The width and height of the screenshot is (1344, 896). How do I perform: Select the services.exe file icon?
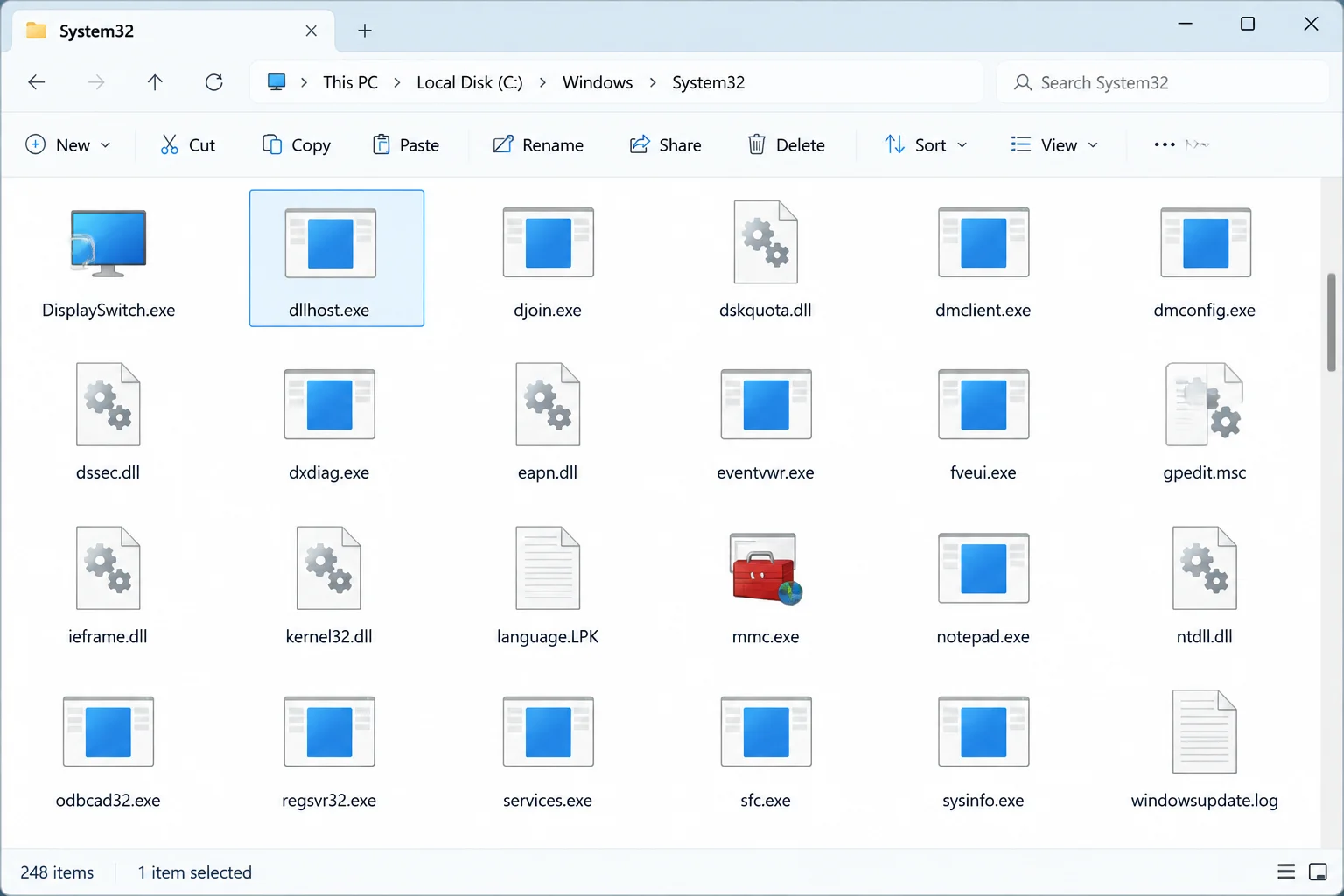click(x=548, y=731)
